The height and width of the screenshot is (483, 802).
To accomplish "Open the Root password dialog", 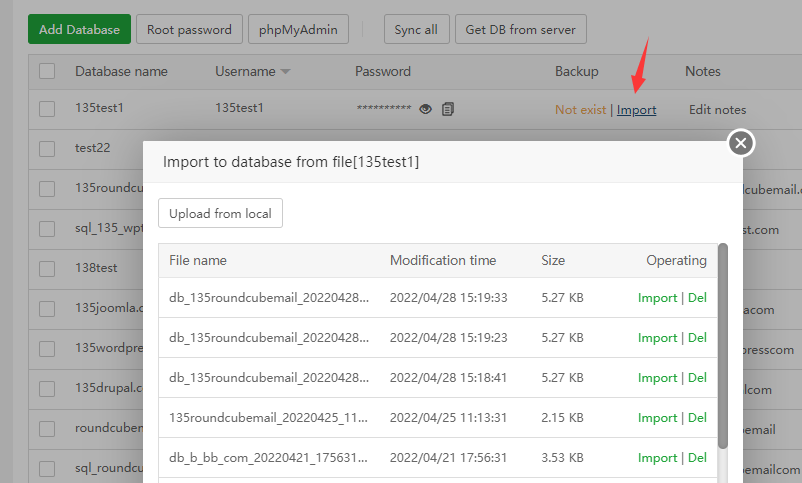I will (x=189, y=30).
